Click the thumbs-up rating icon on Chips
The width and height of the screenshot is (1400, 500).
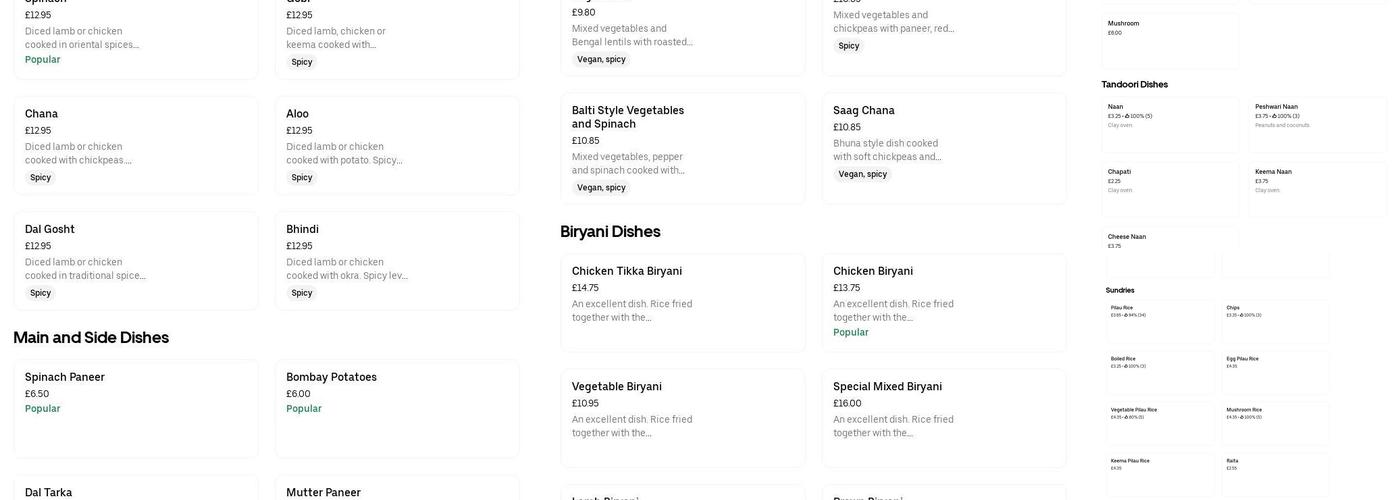coord(1242,315)
